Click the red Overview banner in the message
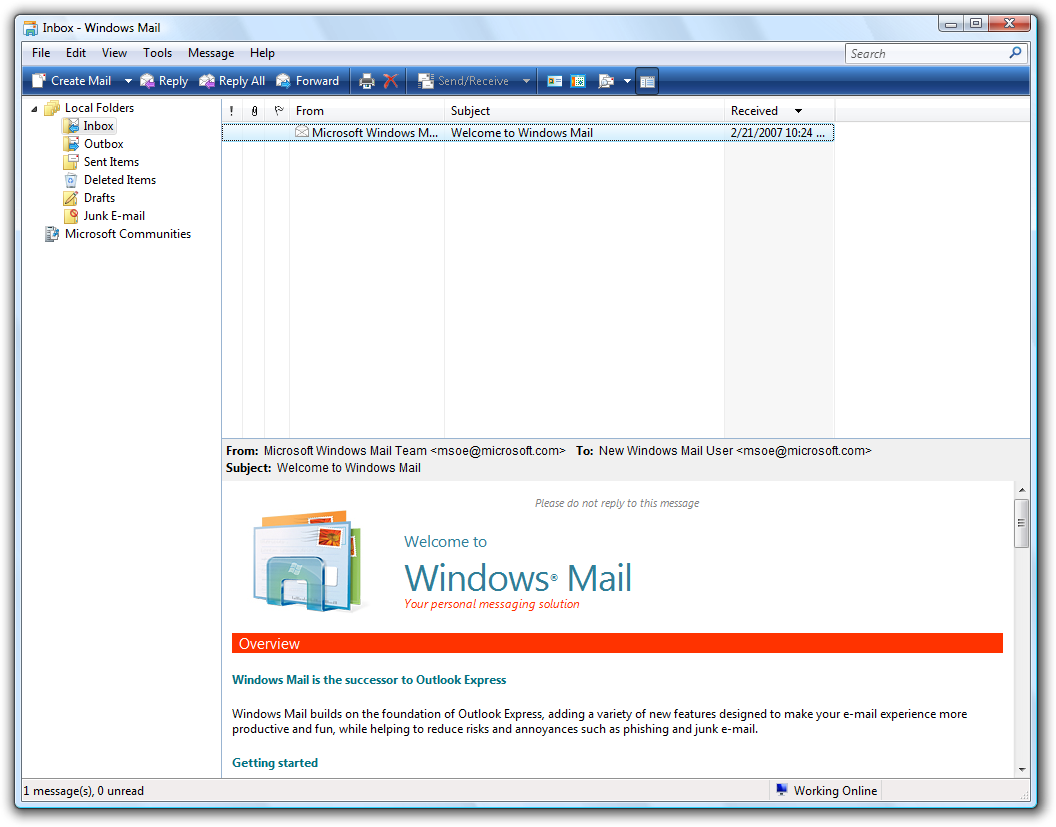The width and height of the screenshot is (1056, 827). point(617,643)
